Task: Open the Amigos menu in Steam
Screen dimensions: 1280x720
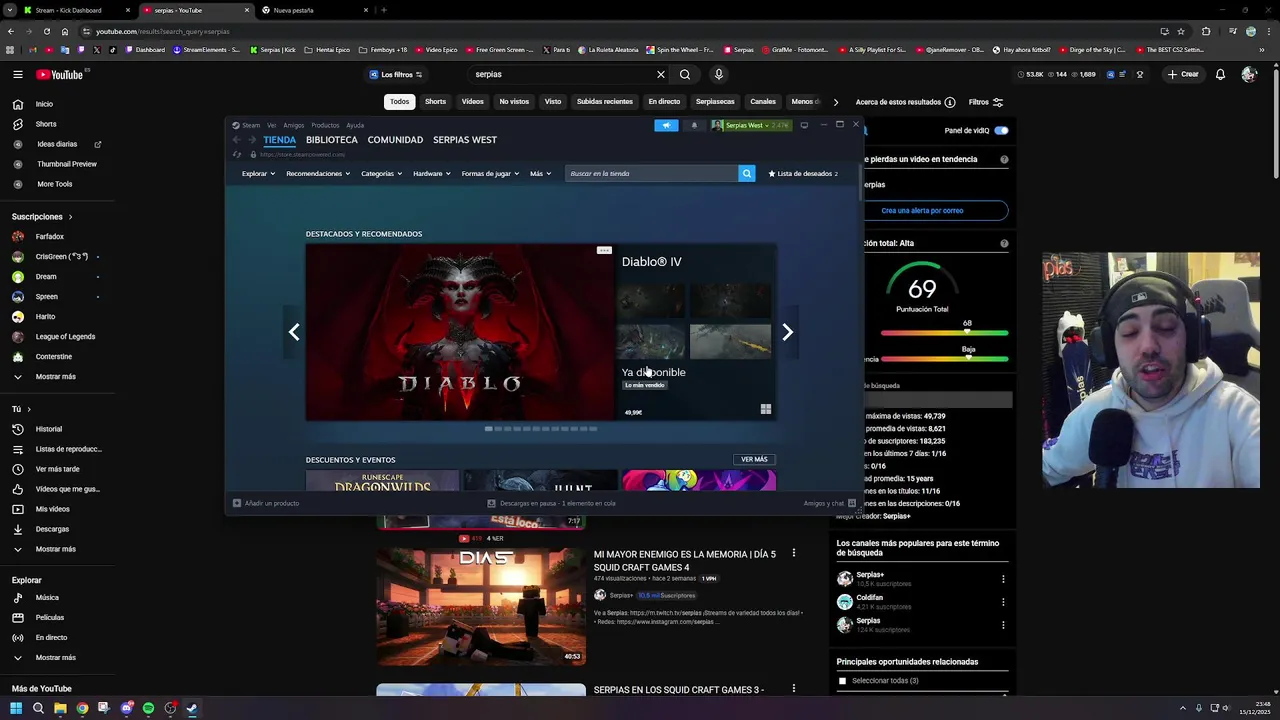Action: point(293,125)
